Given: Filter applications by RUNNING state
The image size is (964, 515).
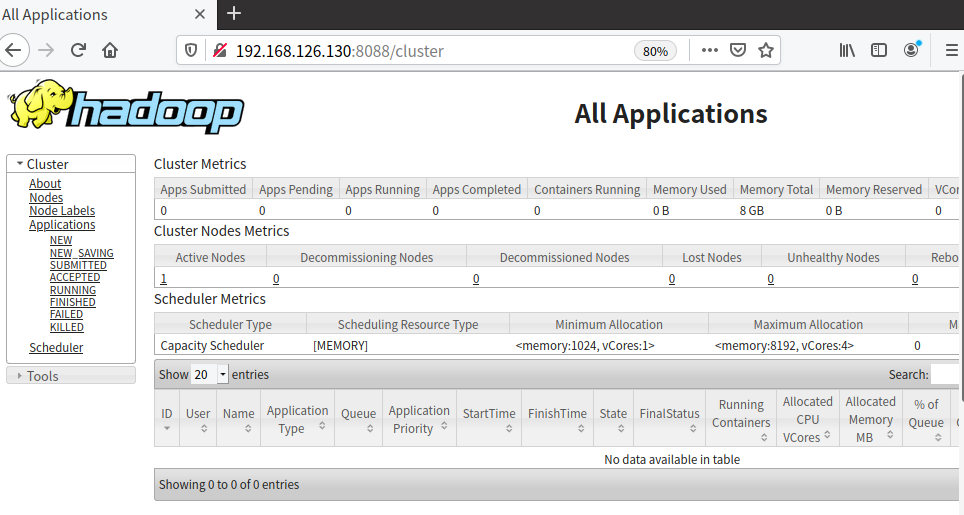Looking at the screenshot, I should [x=73, y=290].
